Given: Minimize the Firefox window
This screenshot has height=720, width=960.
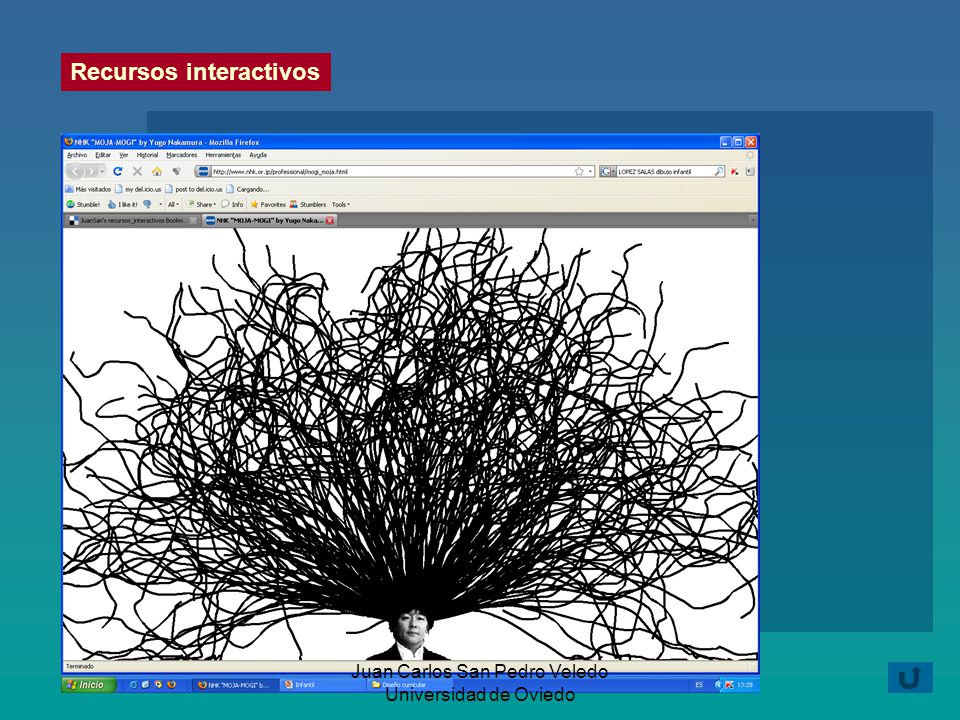Looking at the screenshot, I should [726, 142].
